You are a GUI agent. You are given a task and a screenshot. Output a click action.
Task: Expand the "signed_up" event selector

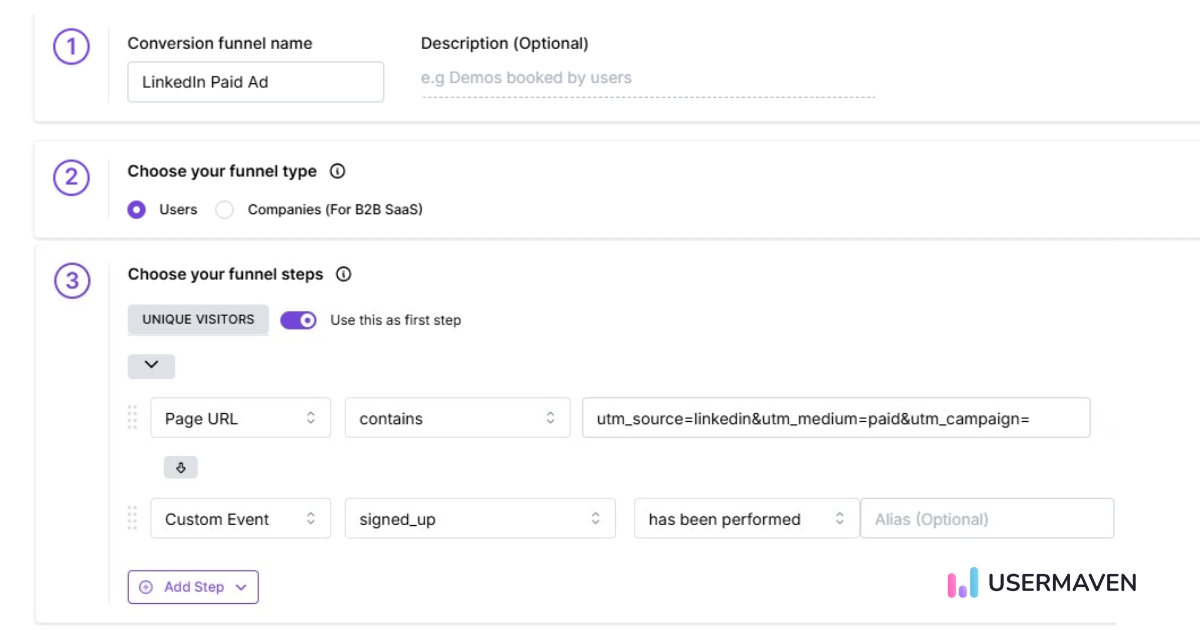tap(480, 518)
